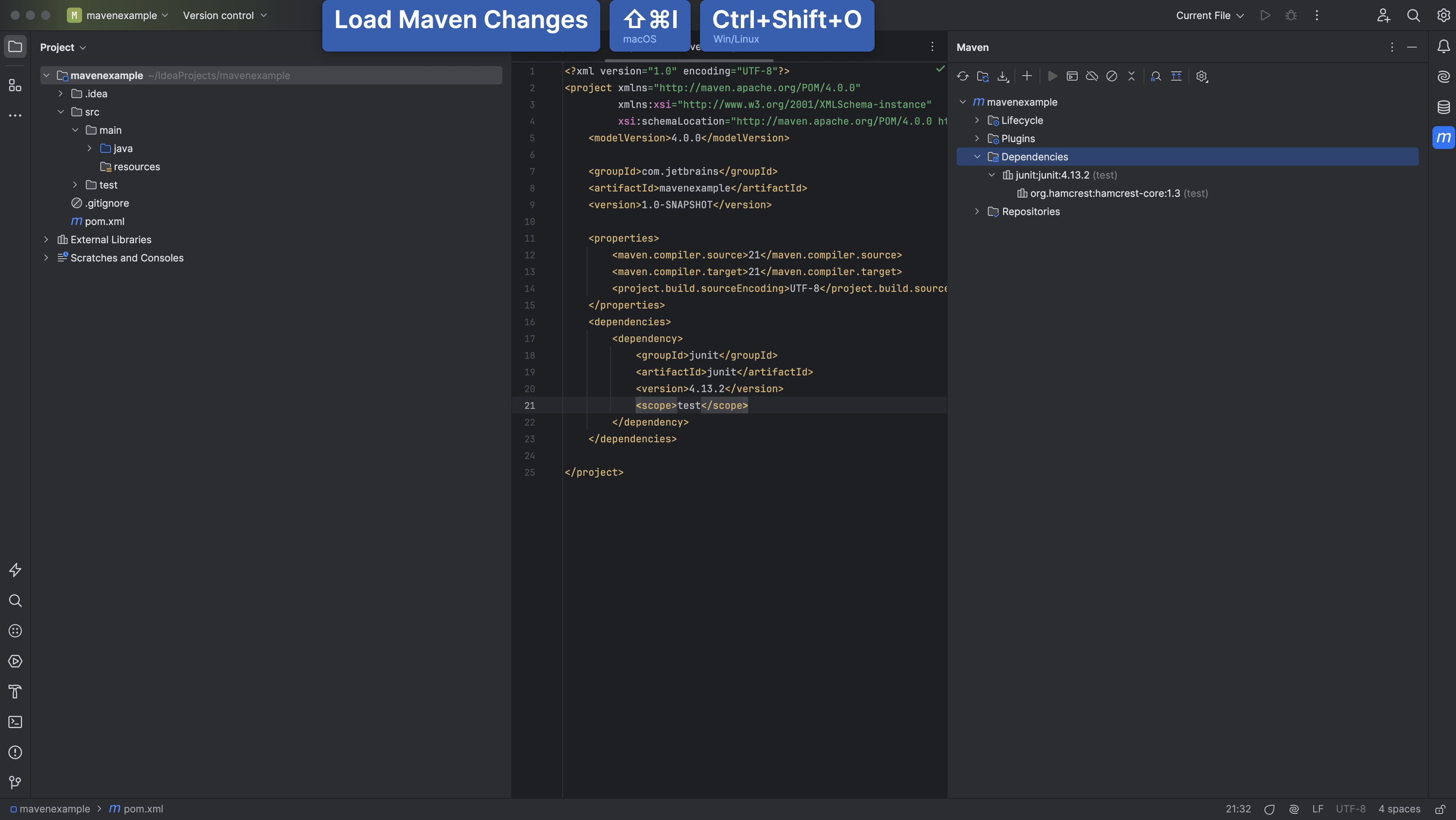Change UTF-8 encoding in status bar
Image resolution: width=1456 pixels, height=820 pixels.
1352,808
